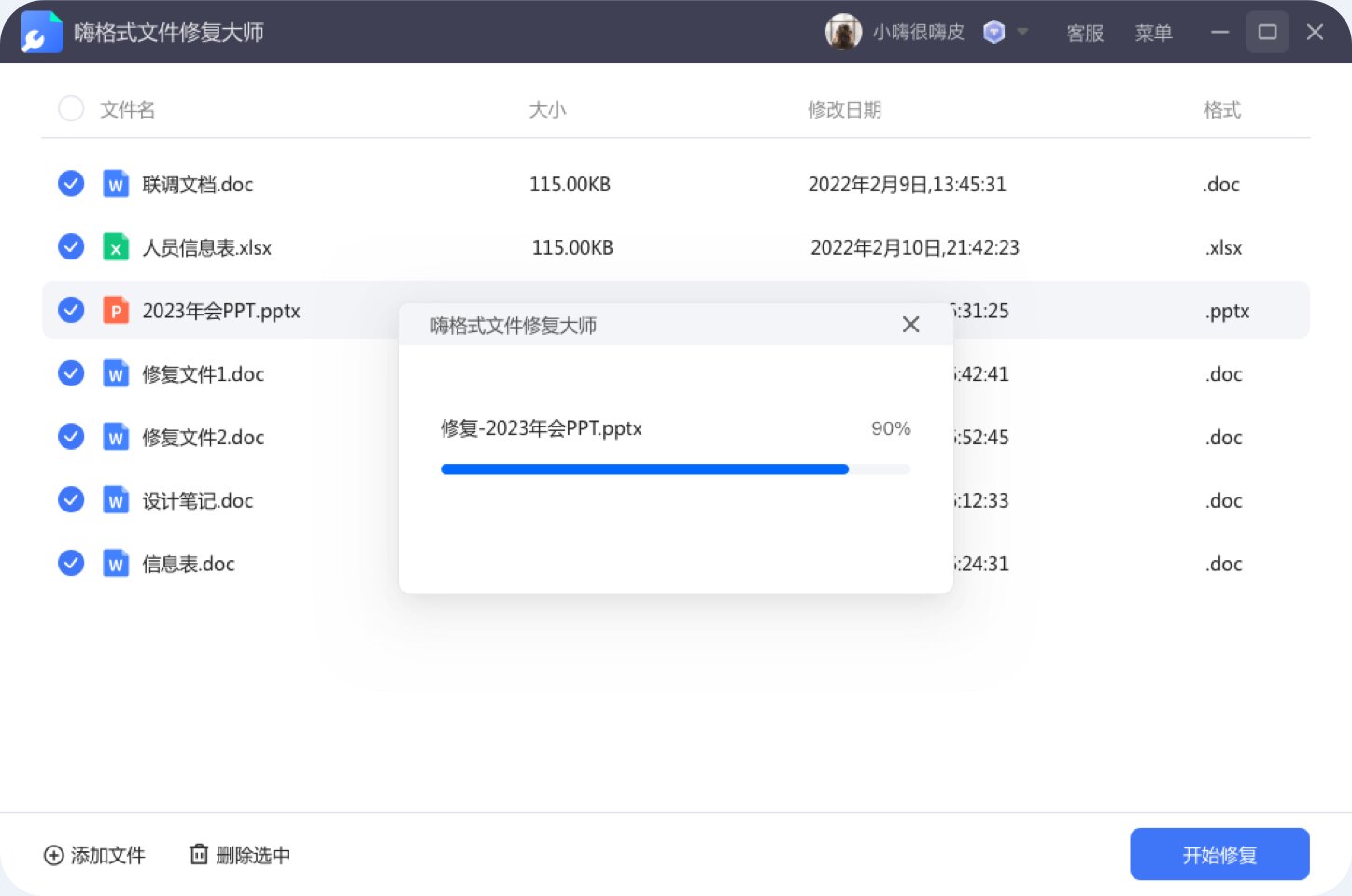Toggle selection of 设计笔记.doc

[x=70, y=499]
